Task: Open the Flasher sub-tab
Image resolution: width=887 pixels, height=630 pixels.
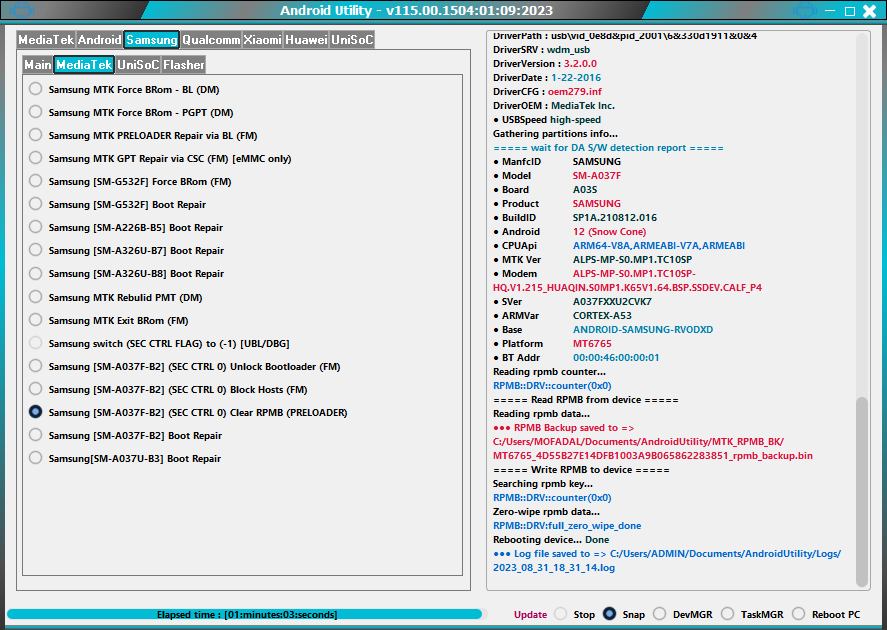Action: (x=184, y=65)
